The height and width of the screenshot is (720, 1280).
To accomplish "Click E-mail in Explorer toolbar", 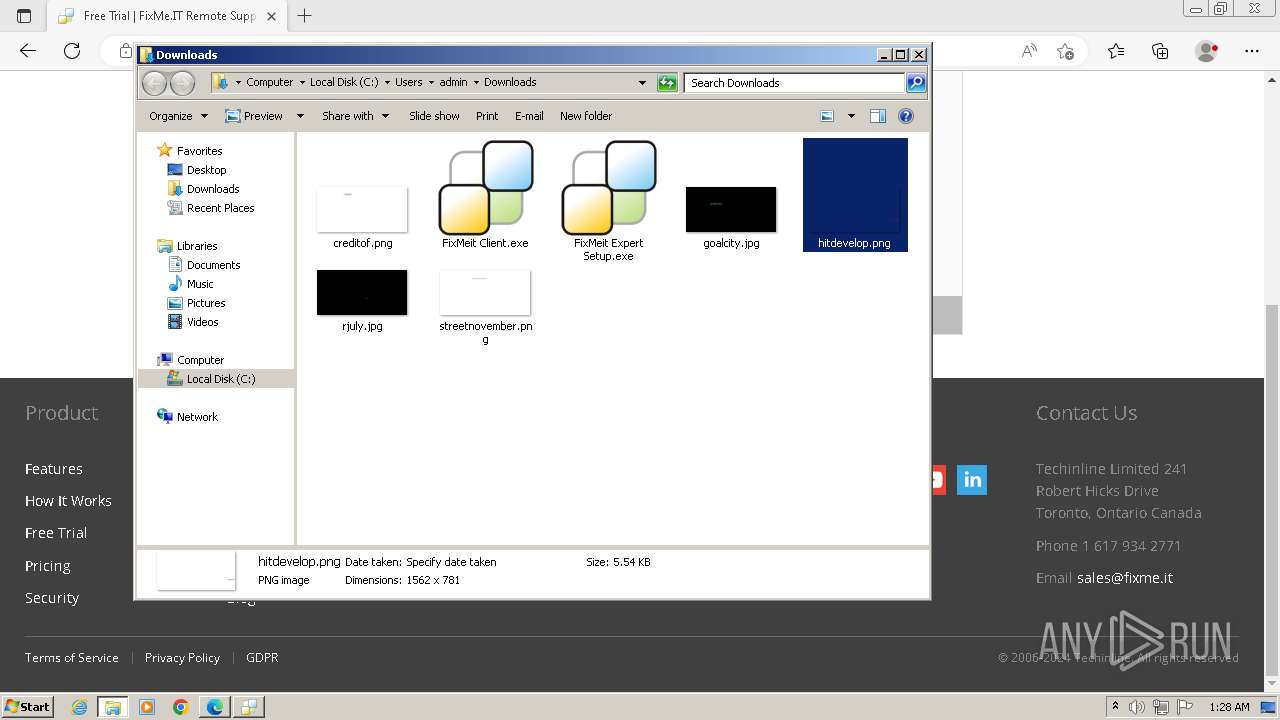I will pos(529,116).
